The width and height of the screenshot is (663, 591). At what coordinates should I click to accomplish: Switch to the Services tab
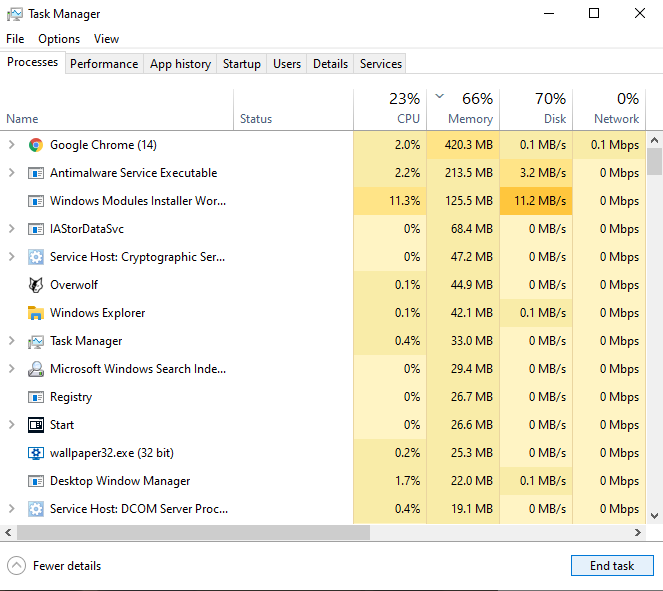click(381, 64)
